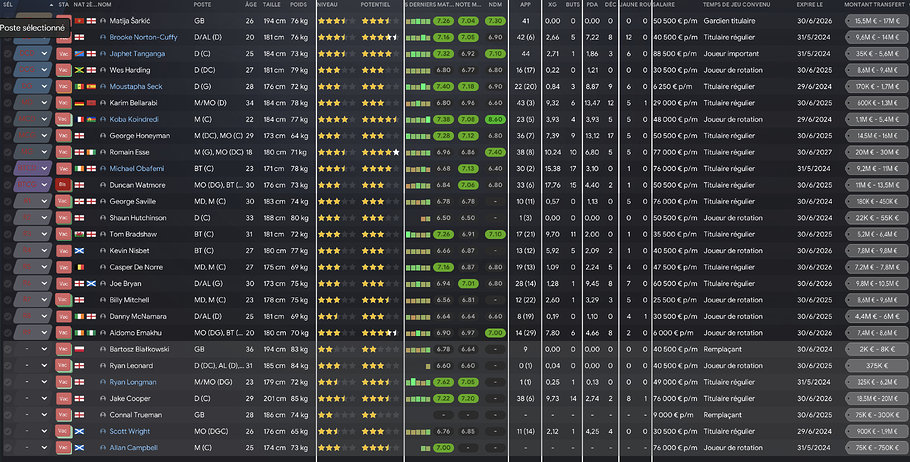Image resolution: width=910 pixels, height=462 pixels.
Task: Click the 'Vac' status badge on Bartosz Białkowski's row
Action: point(63,349)
